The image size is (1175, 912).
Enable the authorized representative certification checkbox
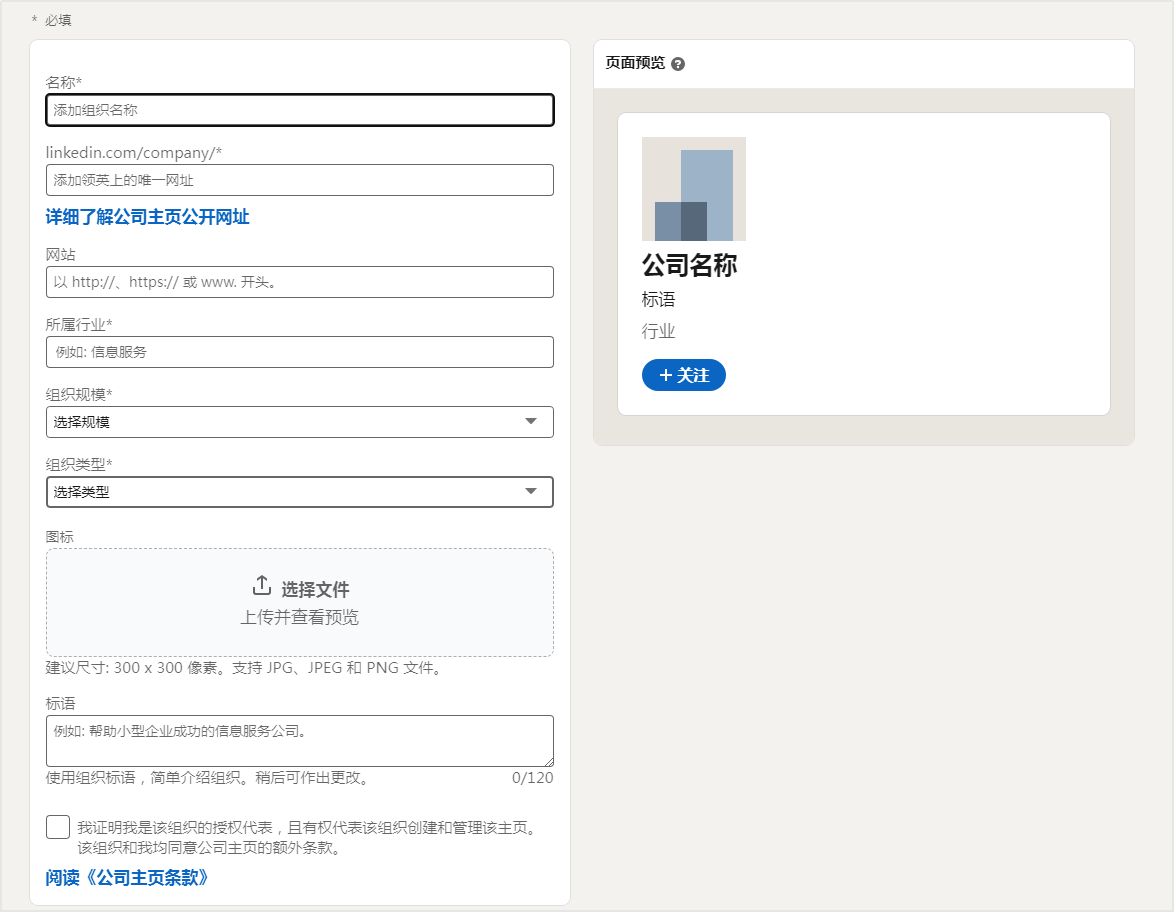coord(57,826)
